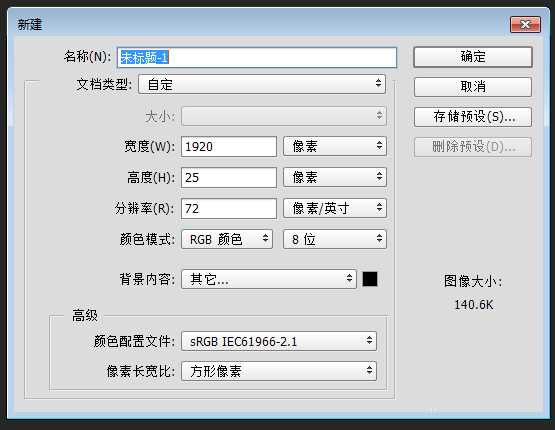Click the 宽度 input field showing 1920
This screenshot has height=430, width=555.
coord(229,147)
